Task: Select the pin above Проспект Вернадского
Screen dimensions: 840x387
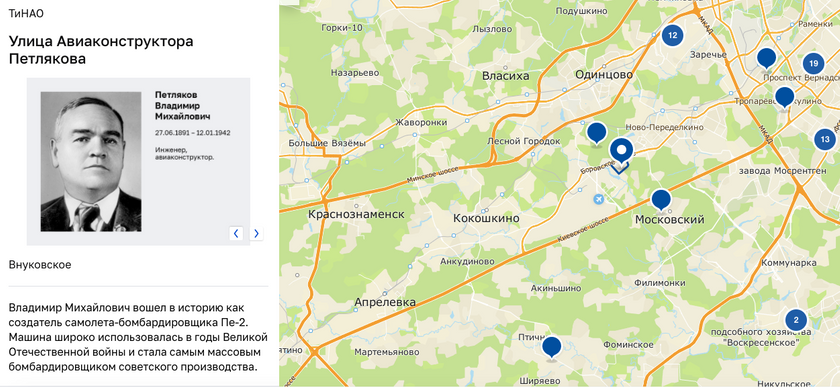Action: [x=767, y=59]
